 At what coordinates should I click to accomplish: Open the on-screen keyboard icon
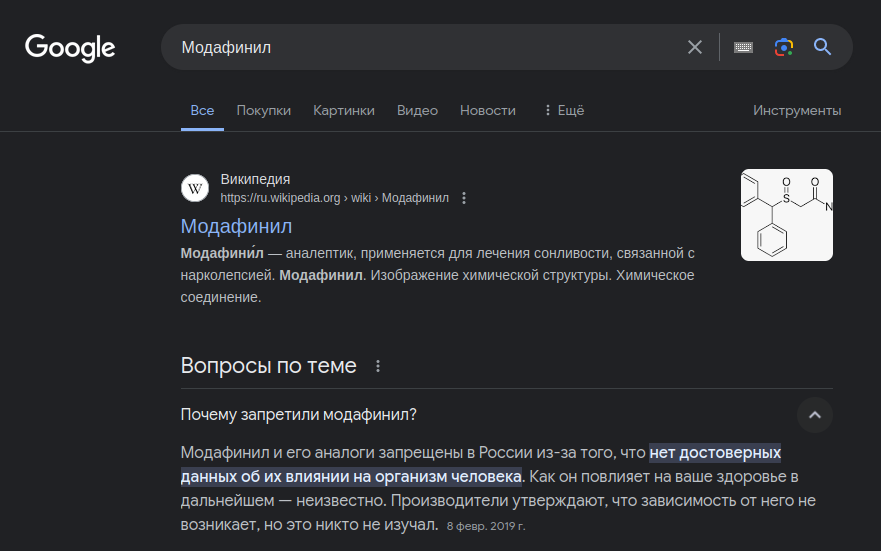pyautogui.click(x=743, y=47)
